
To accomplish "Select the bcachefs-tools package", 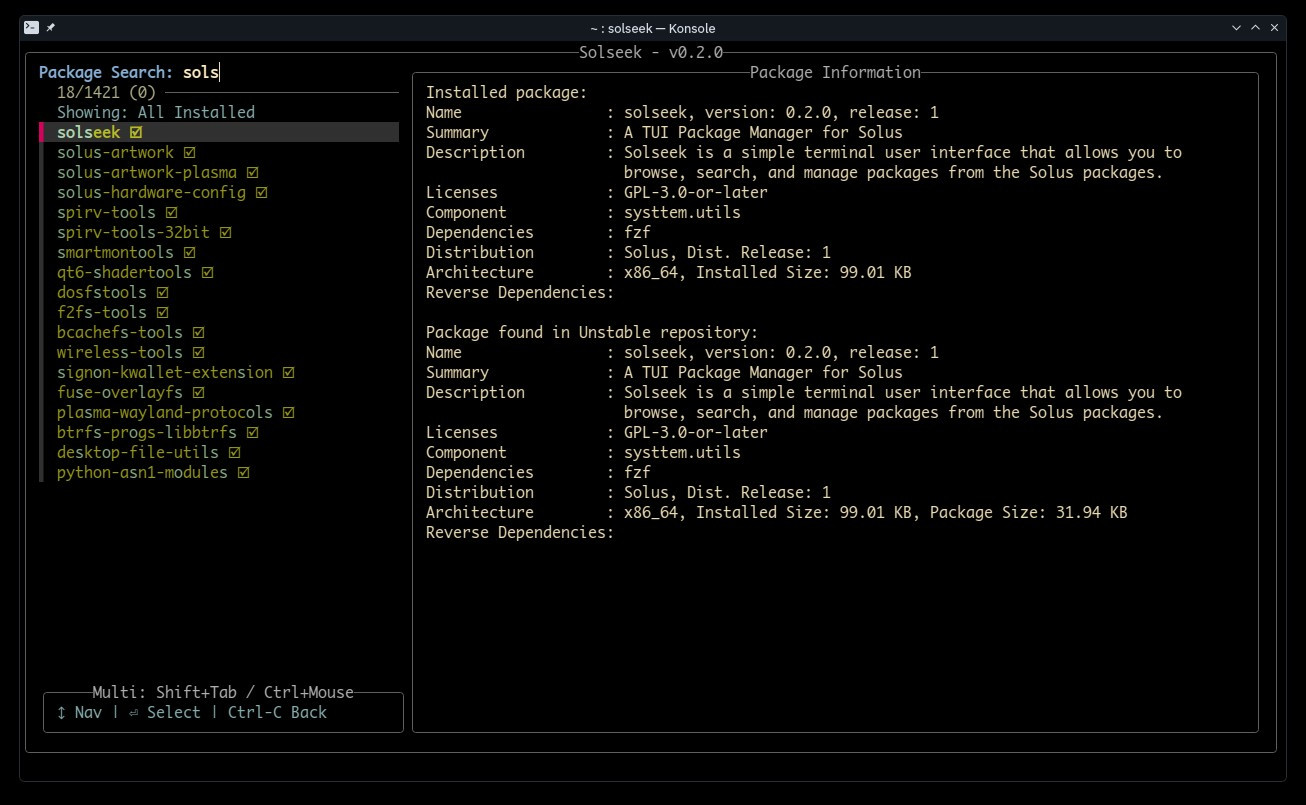I will [x=119, y=332].
